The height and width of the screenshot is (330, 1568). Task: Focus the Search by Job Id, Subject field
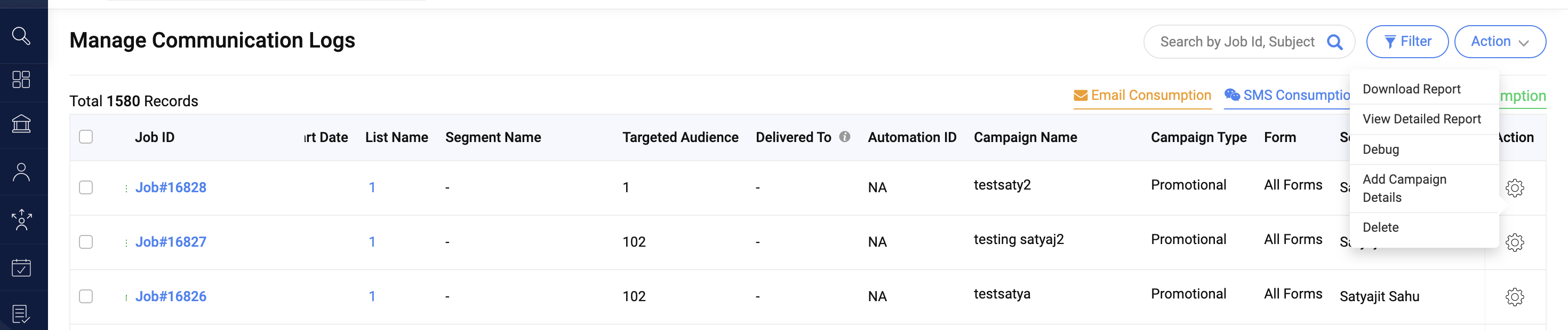(x=1237, y=42)
